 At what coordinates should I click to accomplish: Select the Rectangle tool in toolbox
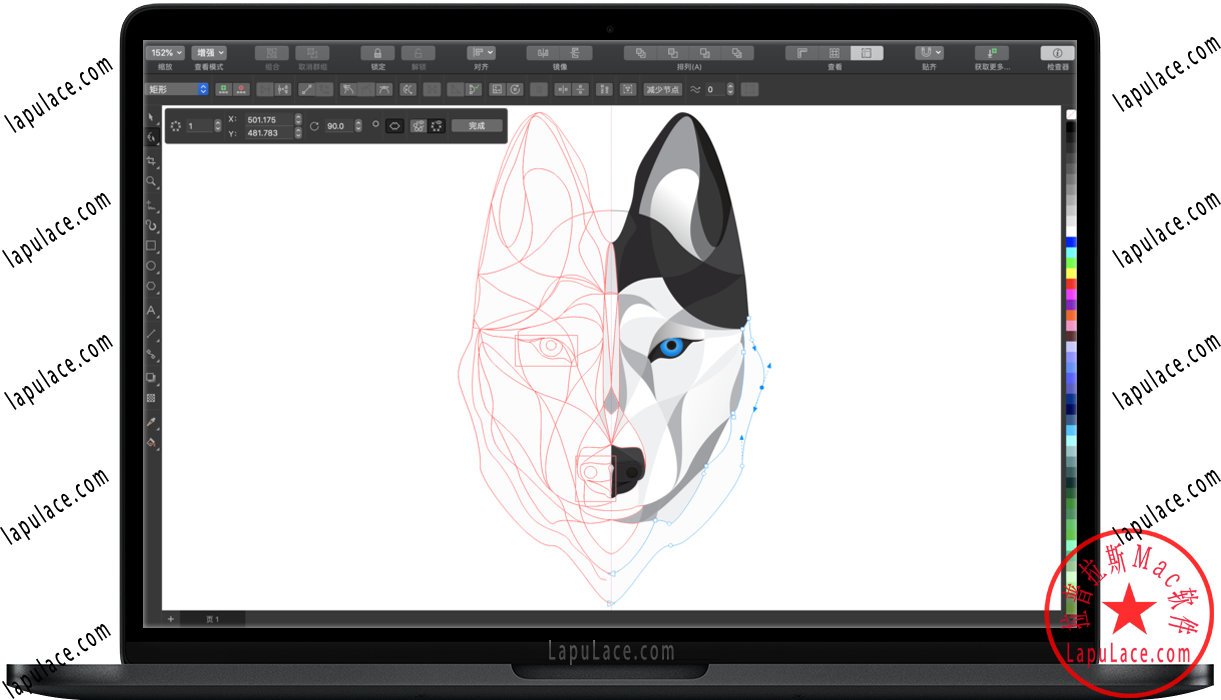[x=151, y=245]
